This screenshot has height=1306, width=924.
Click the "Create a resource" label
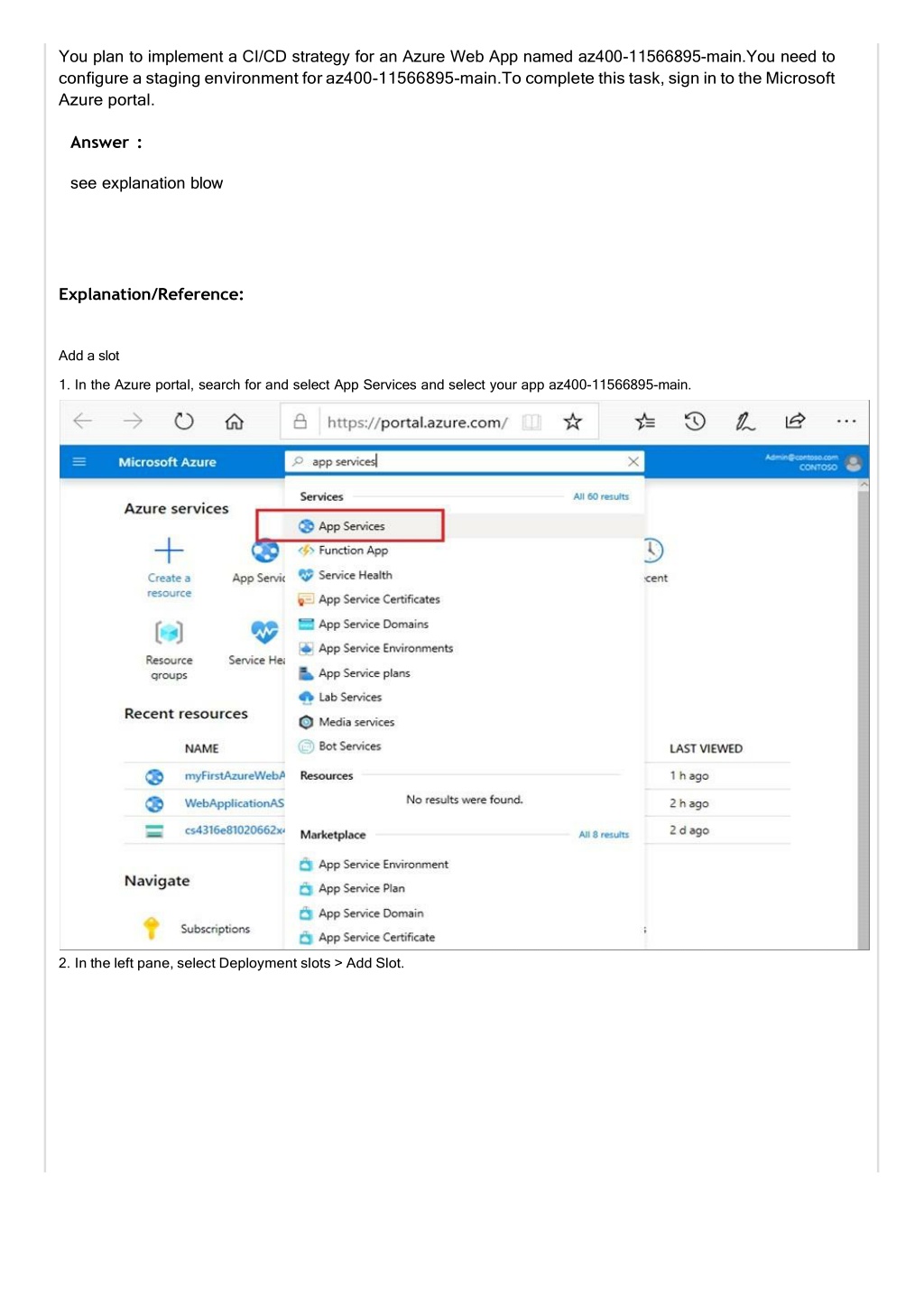170,586
